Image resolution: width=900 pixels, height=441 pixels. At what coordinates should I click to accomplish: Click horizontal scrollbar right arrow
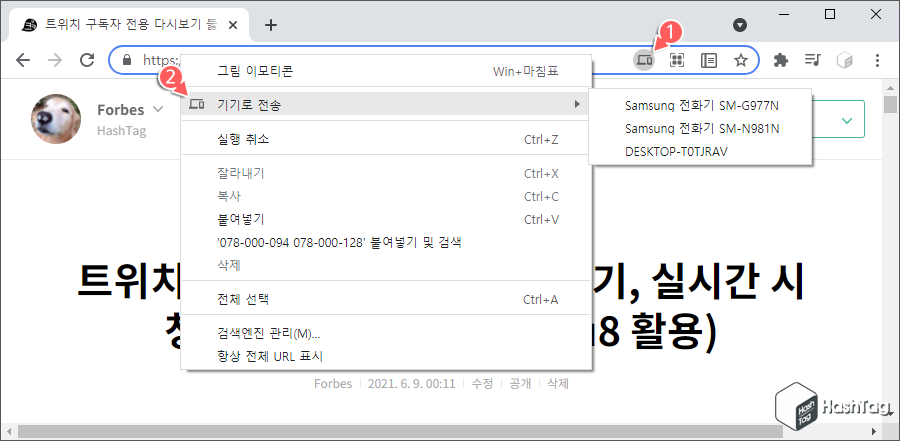874,431
